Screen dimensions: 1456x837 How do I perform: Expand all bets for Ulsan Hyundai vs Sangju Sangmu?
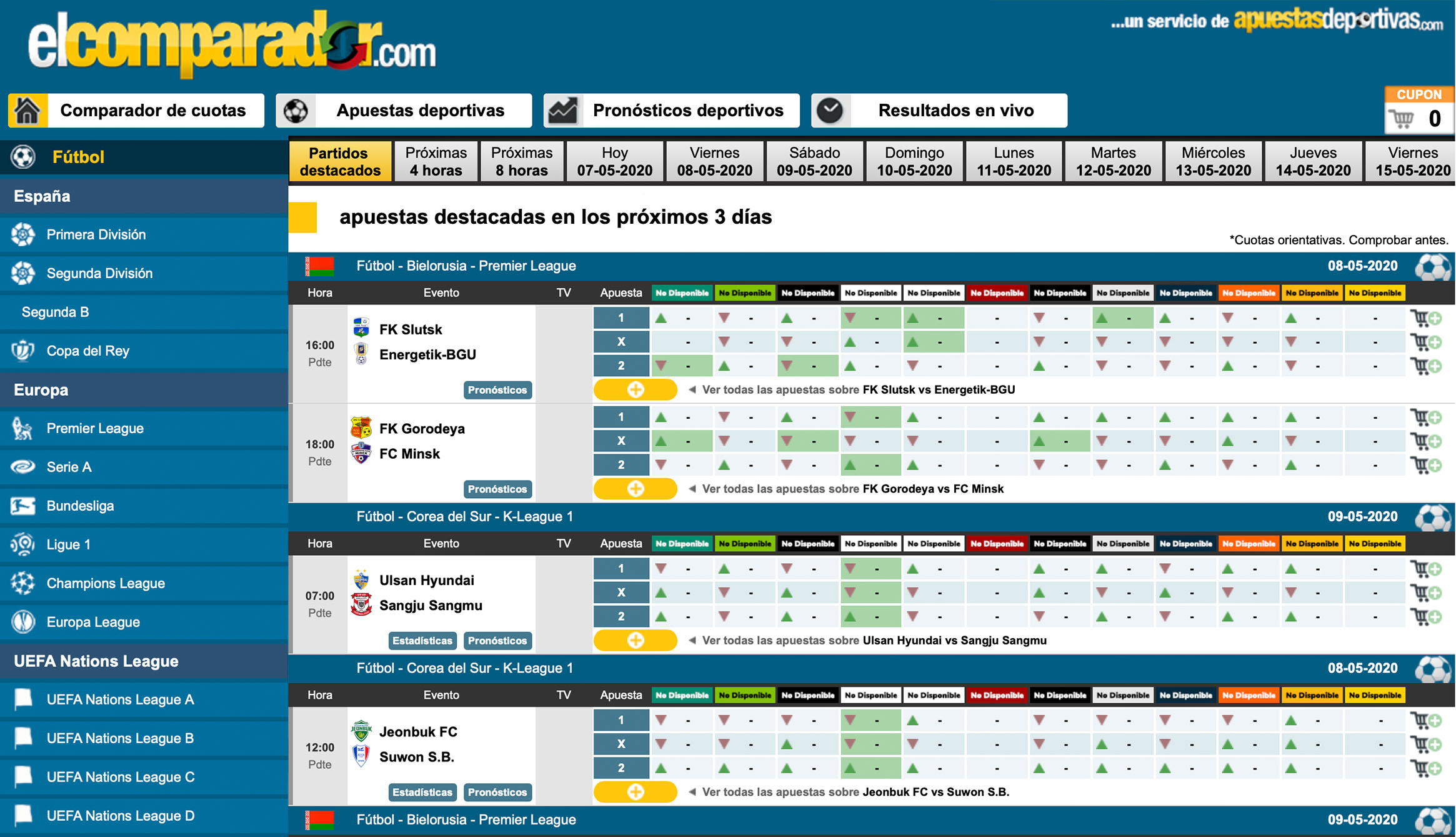(635, 640)
